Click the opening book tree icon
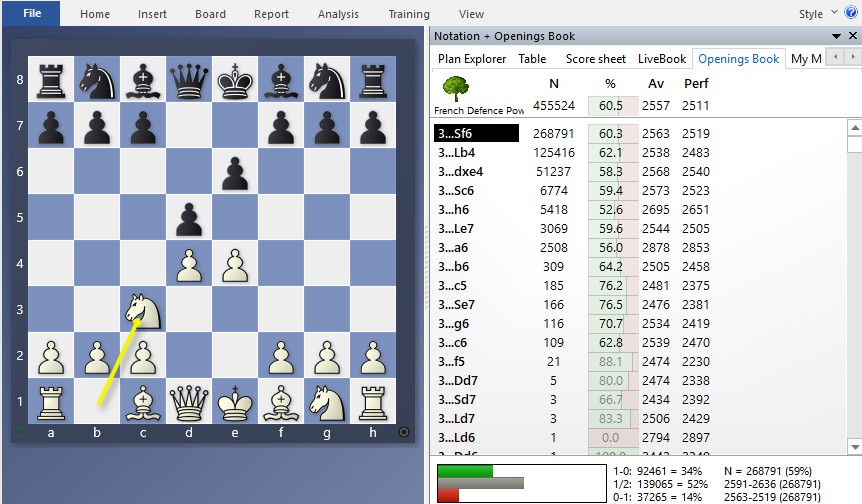Viewport: 862px width, 504px height. [456, 89]
